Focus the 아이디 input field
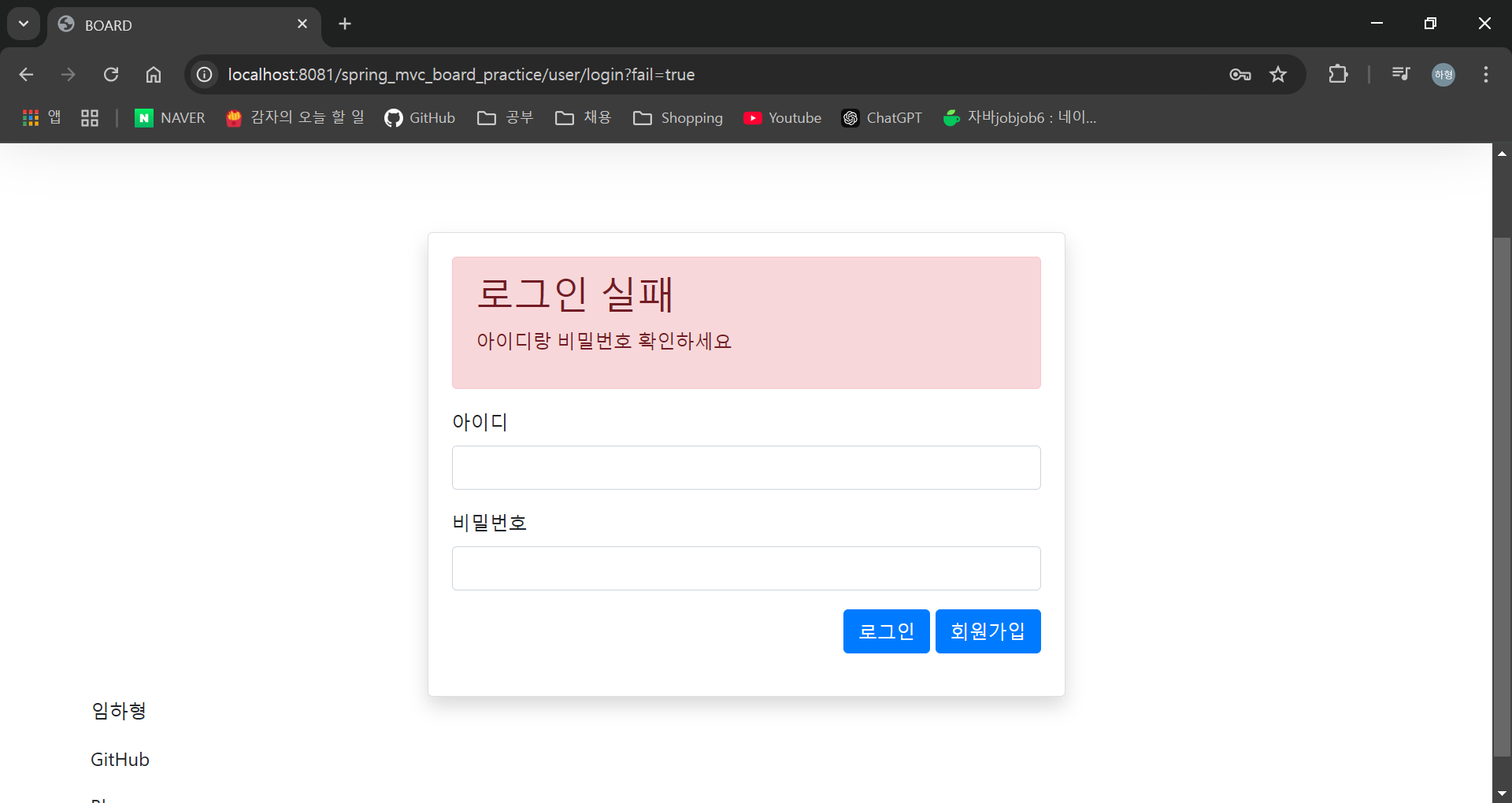The width and height of the screenshot is (1512, 803). click(747, 468)
